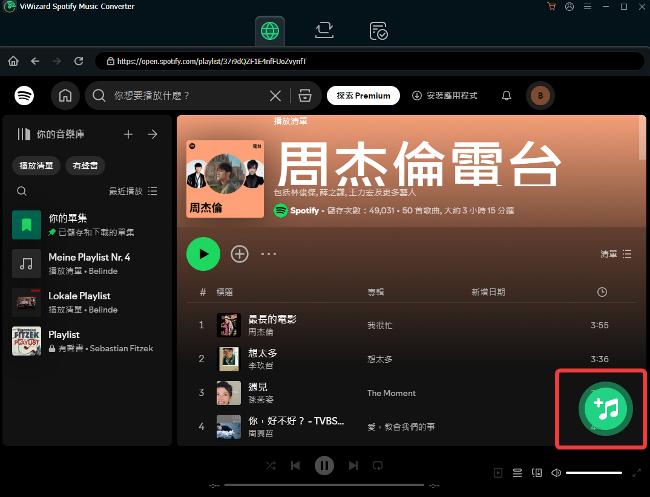The image size is (650, 497).
Task: Sort by duration clock icon
Action: pyautogui.click(x=602, y=292)
